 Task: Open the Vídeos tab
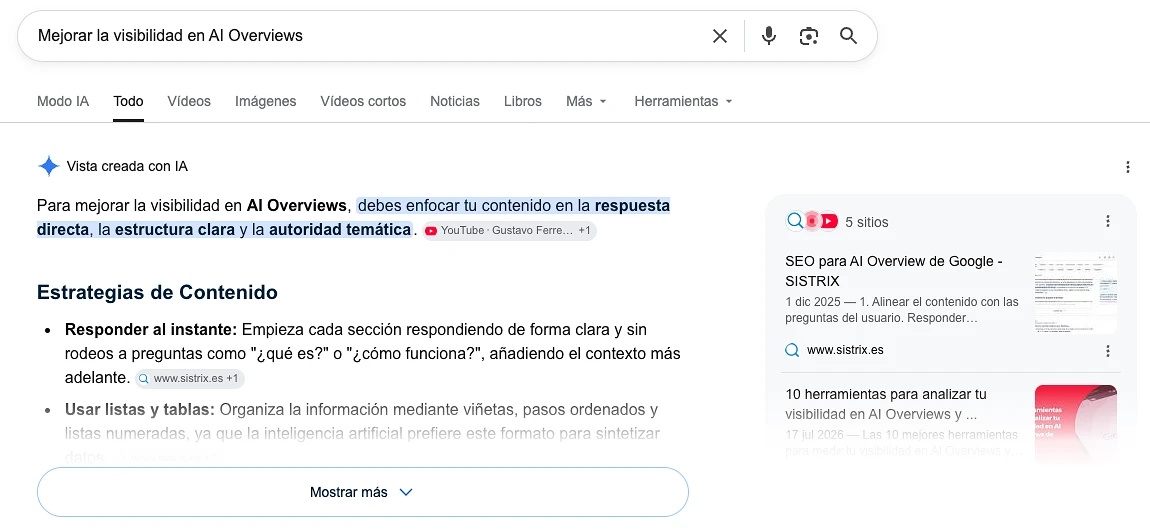pyautogui.click(x=188, y=101)
